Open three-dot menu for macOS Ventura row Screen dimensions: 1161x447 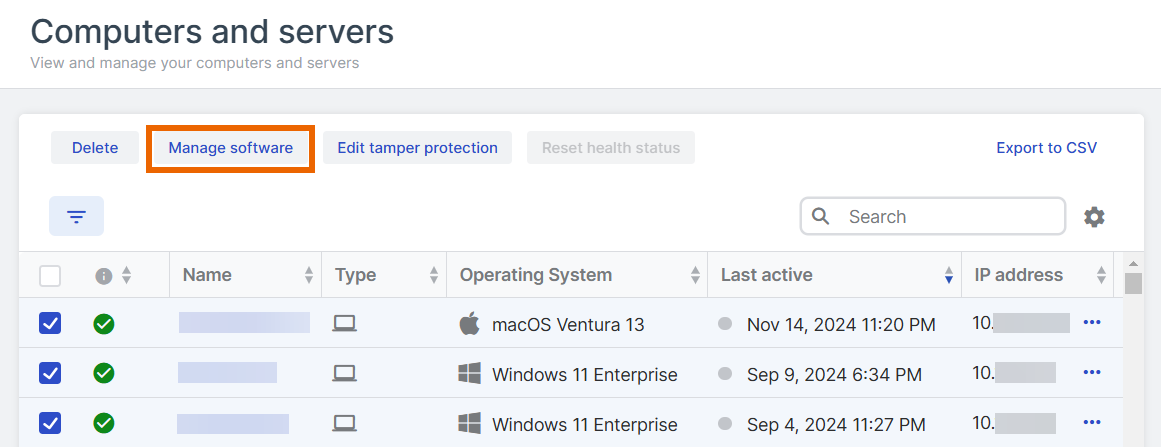(x=1092, y=322)
